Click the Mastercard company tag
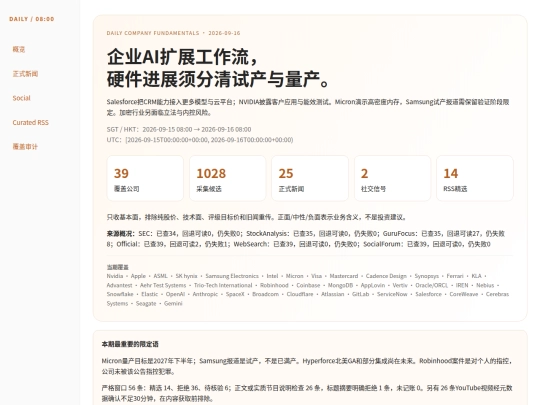540x405 pixels. [x=344, y=276]
